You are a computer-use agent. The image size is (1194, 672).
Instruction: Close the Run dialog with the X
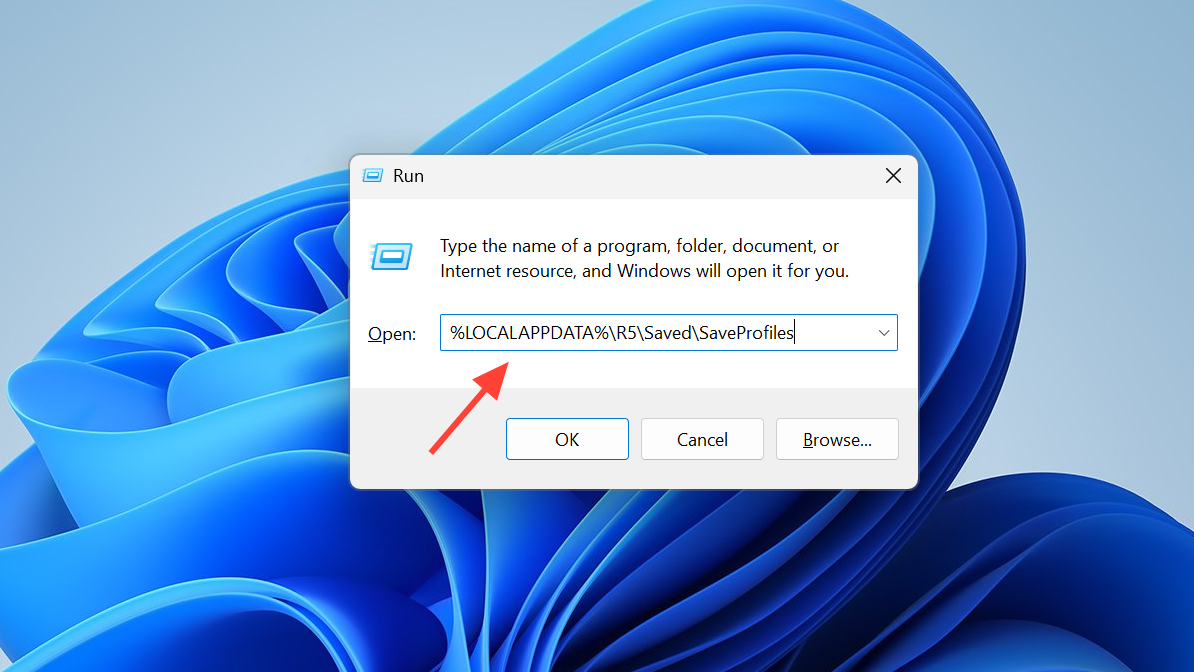coord(893,176)
